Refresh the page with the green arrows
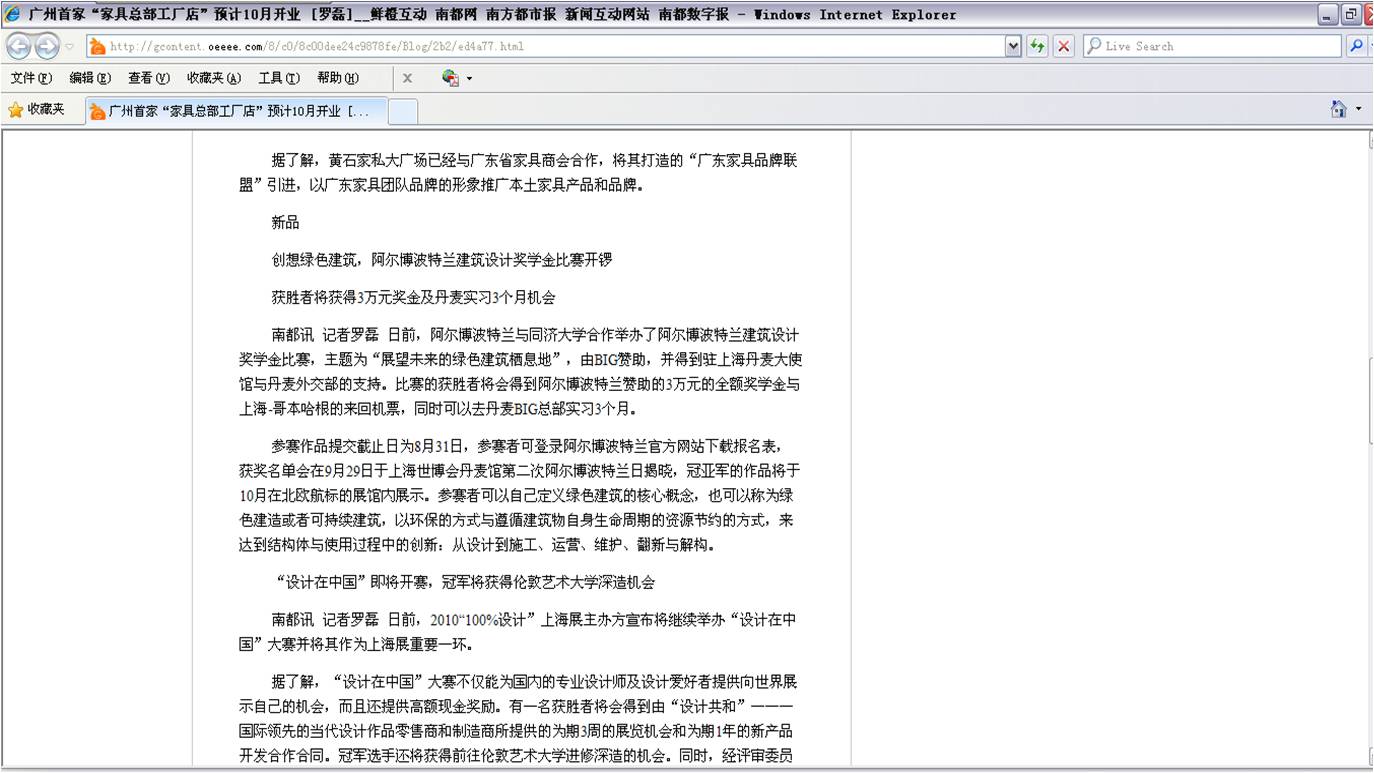The height and width of the screenshot is (773, 1374). [x=1037, y=46]
